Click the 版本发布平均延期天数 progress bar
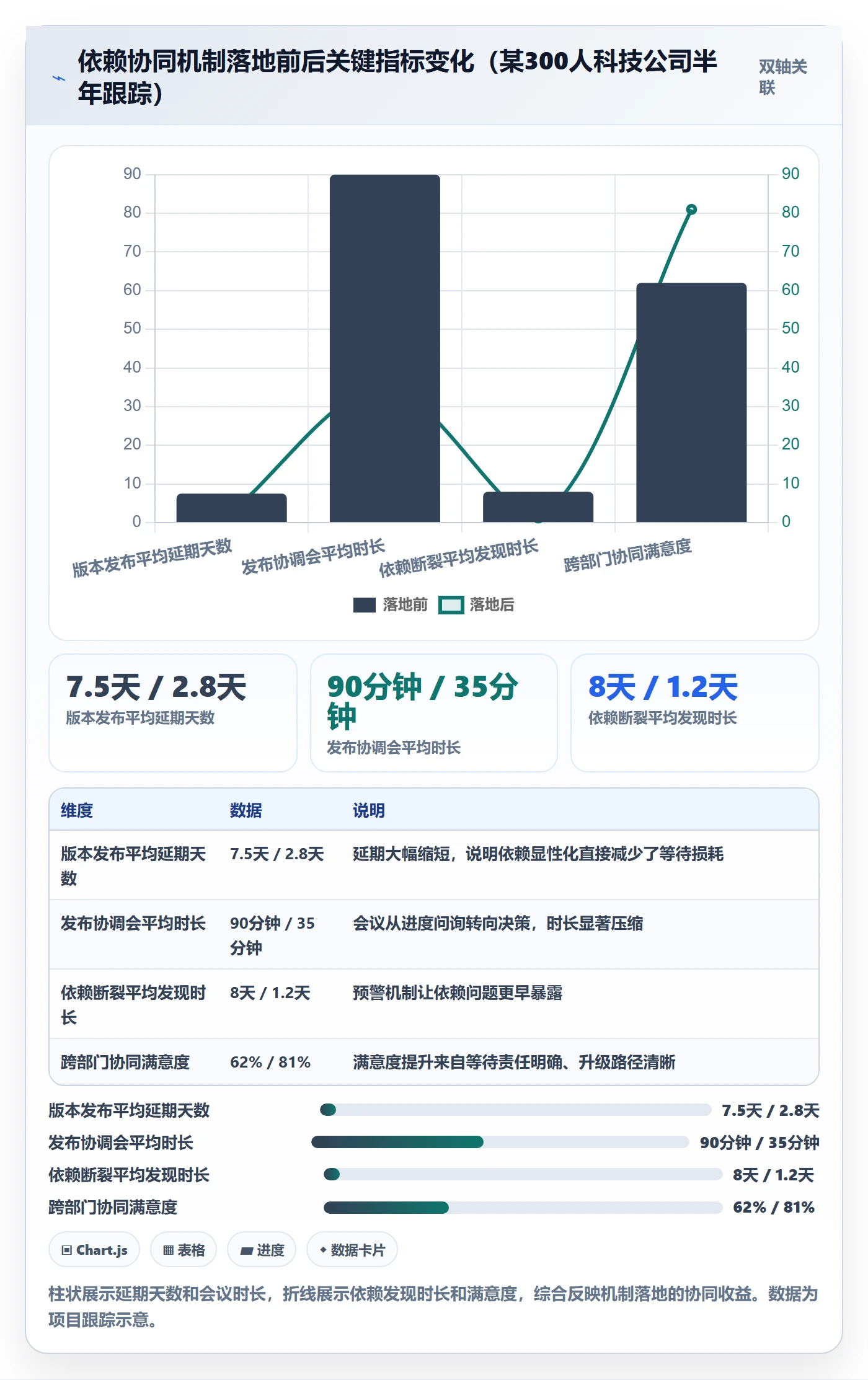868x1380 pixels. [515, 1110]
